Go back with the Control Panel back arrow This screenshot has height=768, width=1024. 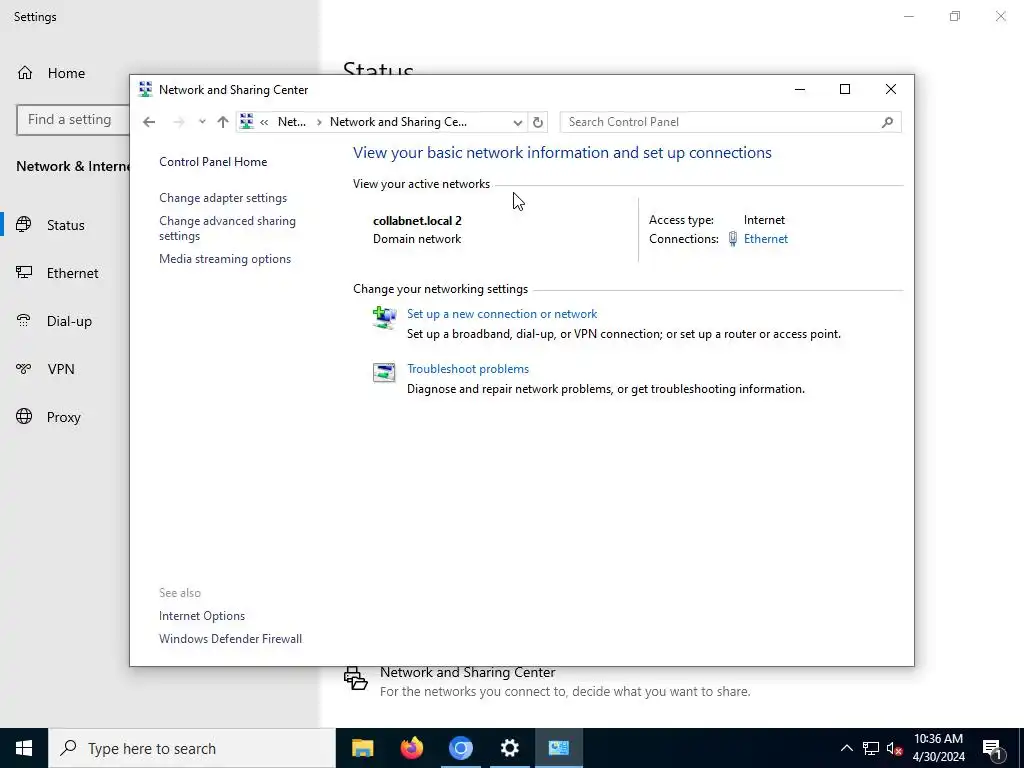(149, 122)
